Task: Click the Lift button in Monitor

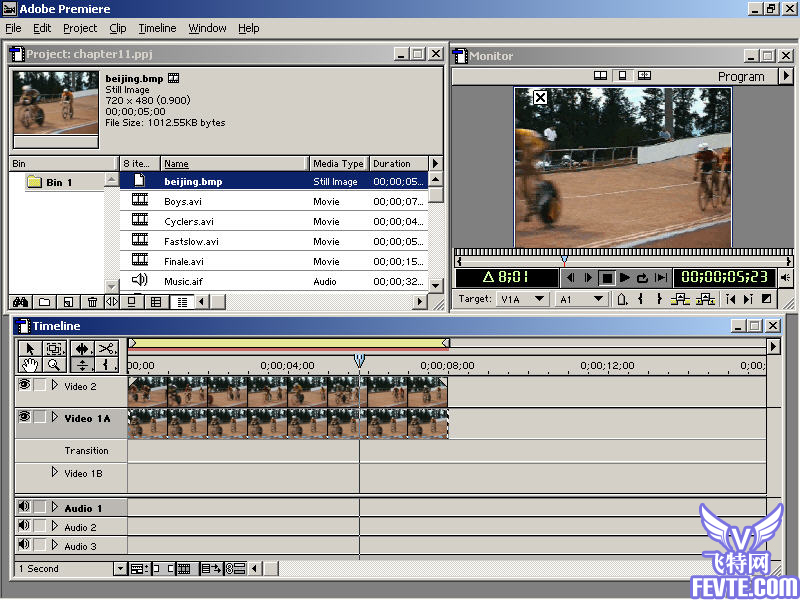Action: [x=680, y=299]
